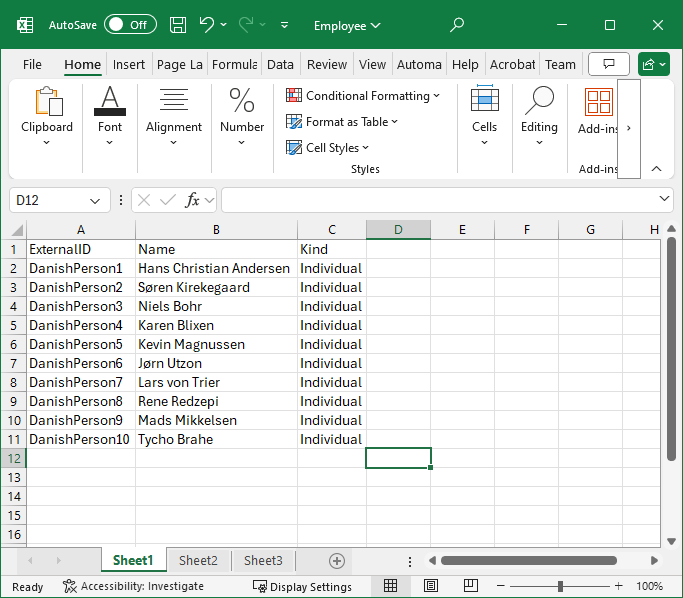This screenshot has width=683, height=598.
Task: Switch to Page Layout view icon
Action: click(431, 586)
